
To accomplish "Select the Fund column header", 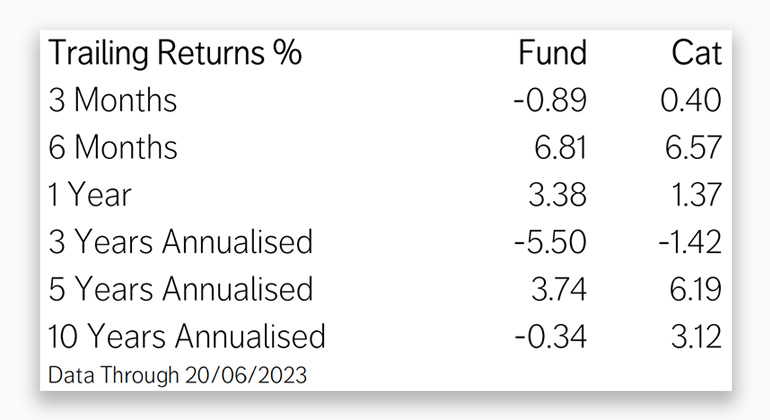I will [x=552, y=53].
